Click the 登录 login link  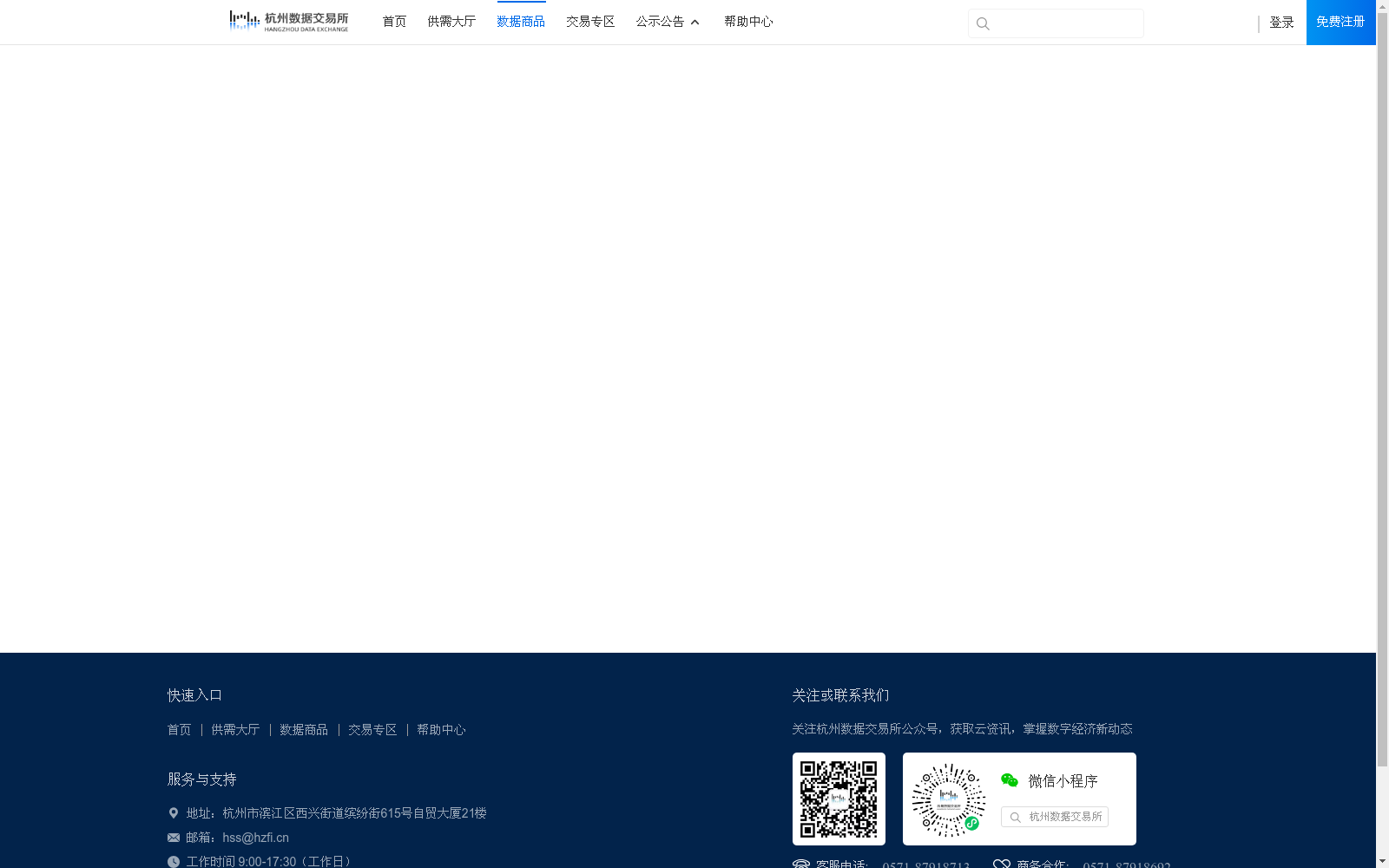tap(1281, 23)
